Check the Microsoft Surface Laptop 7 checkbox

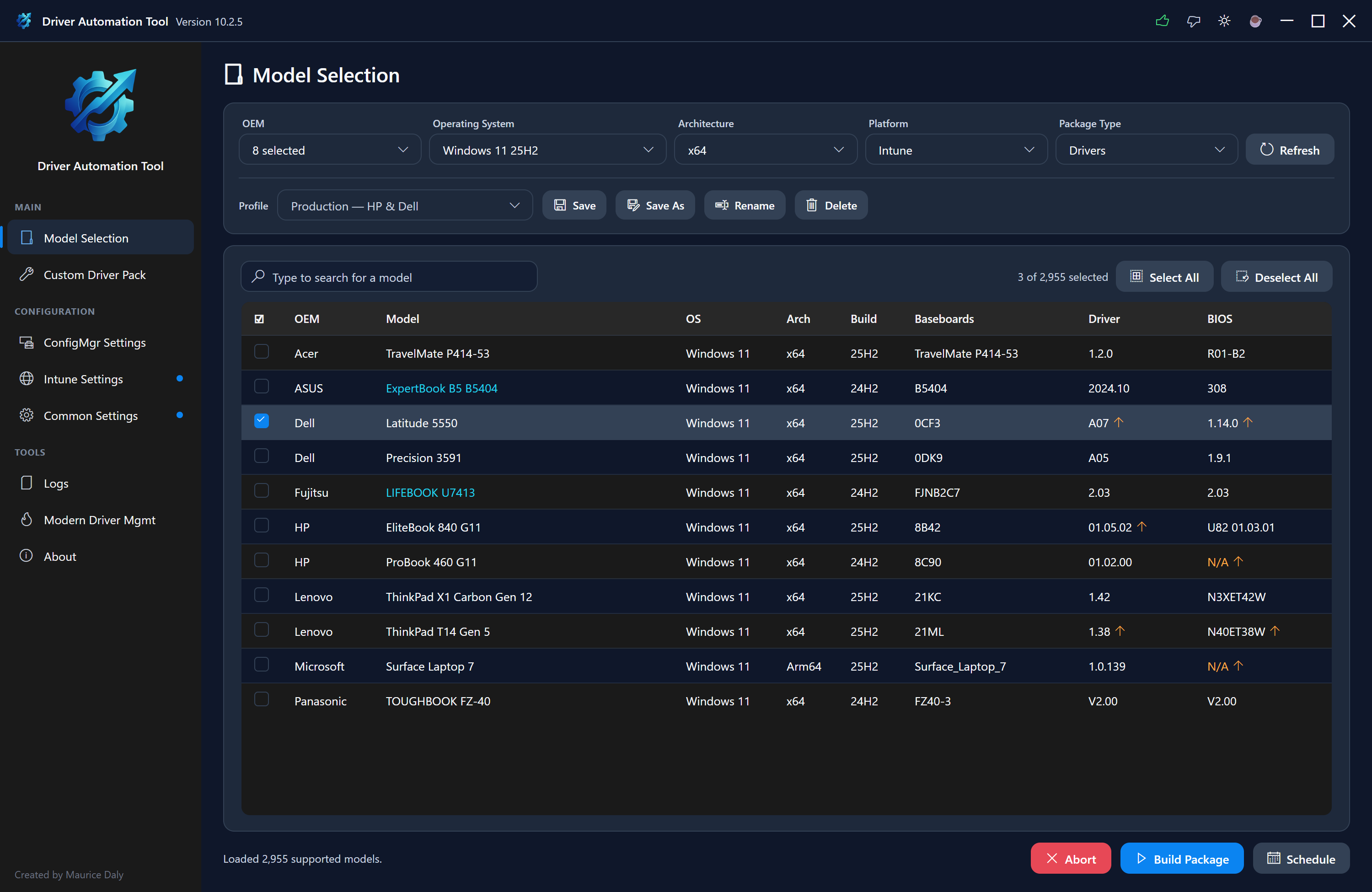tap(262, 665)
